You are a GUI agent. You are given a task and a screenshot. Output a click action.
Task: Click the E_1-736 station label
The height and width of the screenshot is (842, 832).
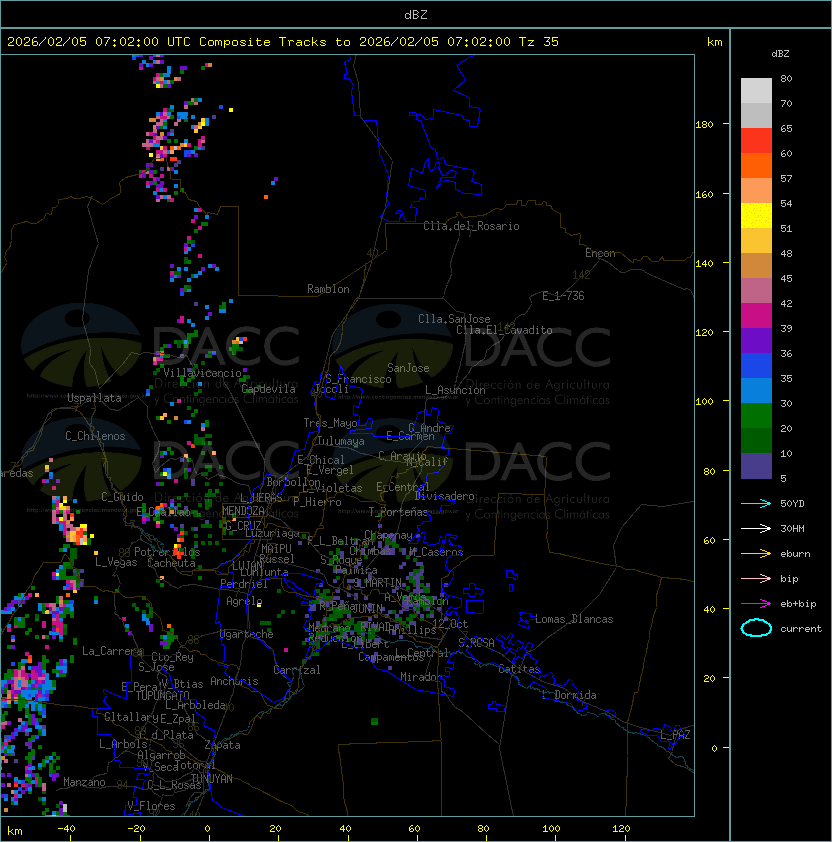(x=563, y=296)
